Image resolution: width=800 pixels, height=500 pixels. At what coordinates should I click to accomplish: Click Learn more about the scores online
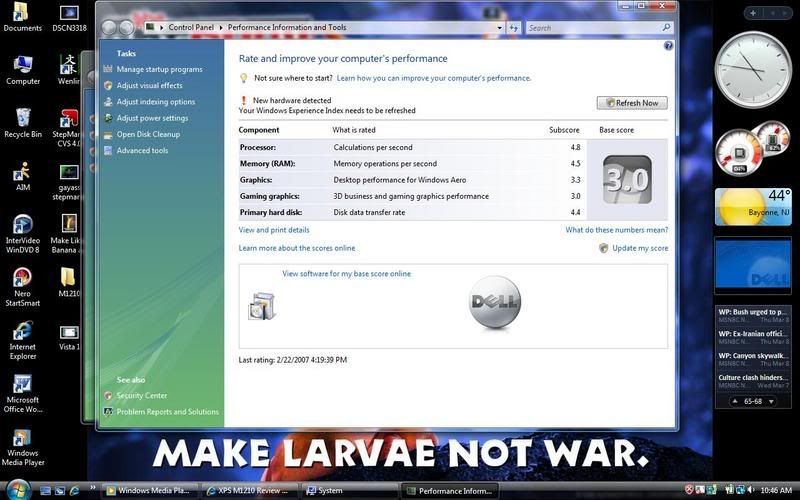pyautogui.click(x=297, y=248)
